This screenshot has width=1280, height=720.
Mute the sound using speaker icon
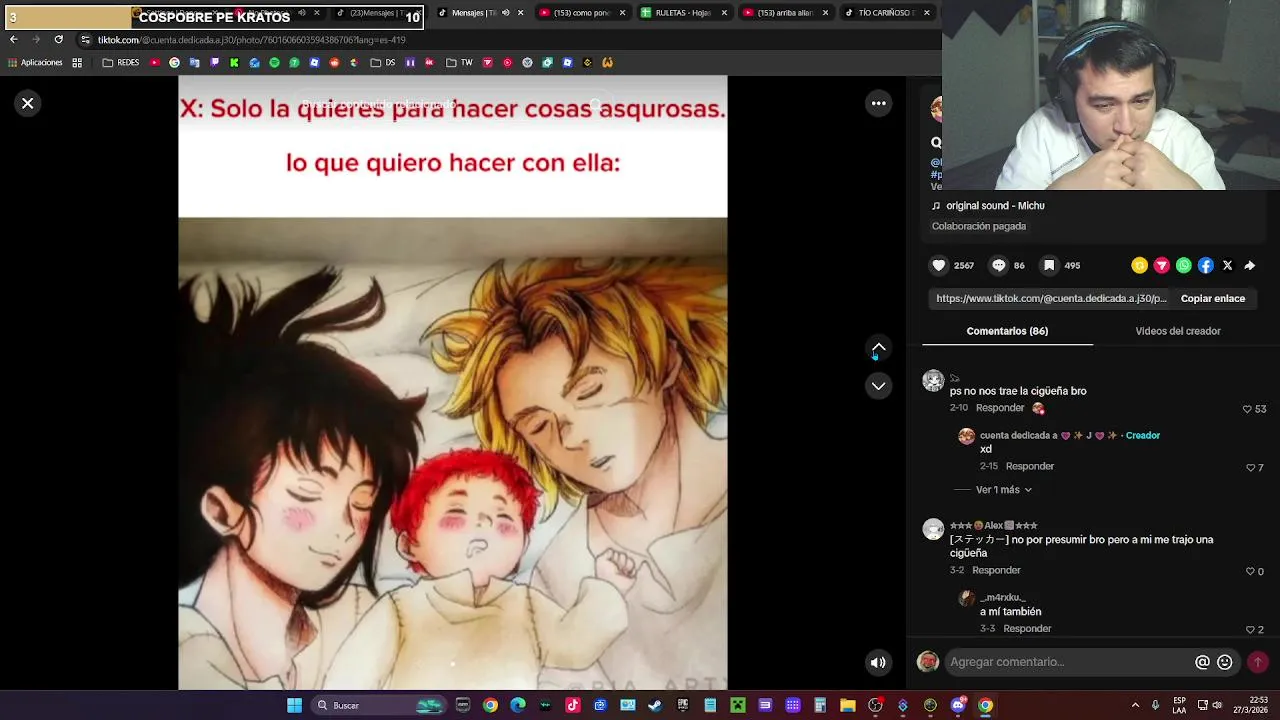click(878, 662)
